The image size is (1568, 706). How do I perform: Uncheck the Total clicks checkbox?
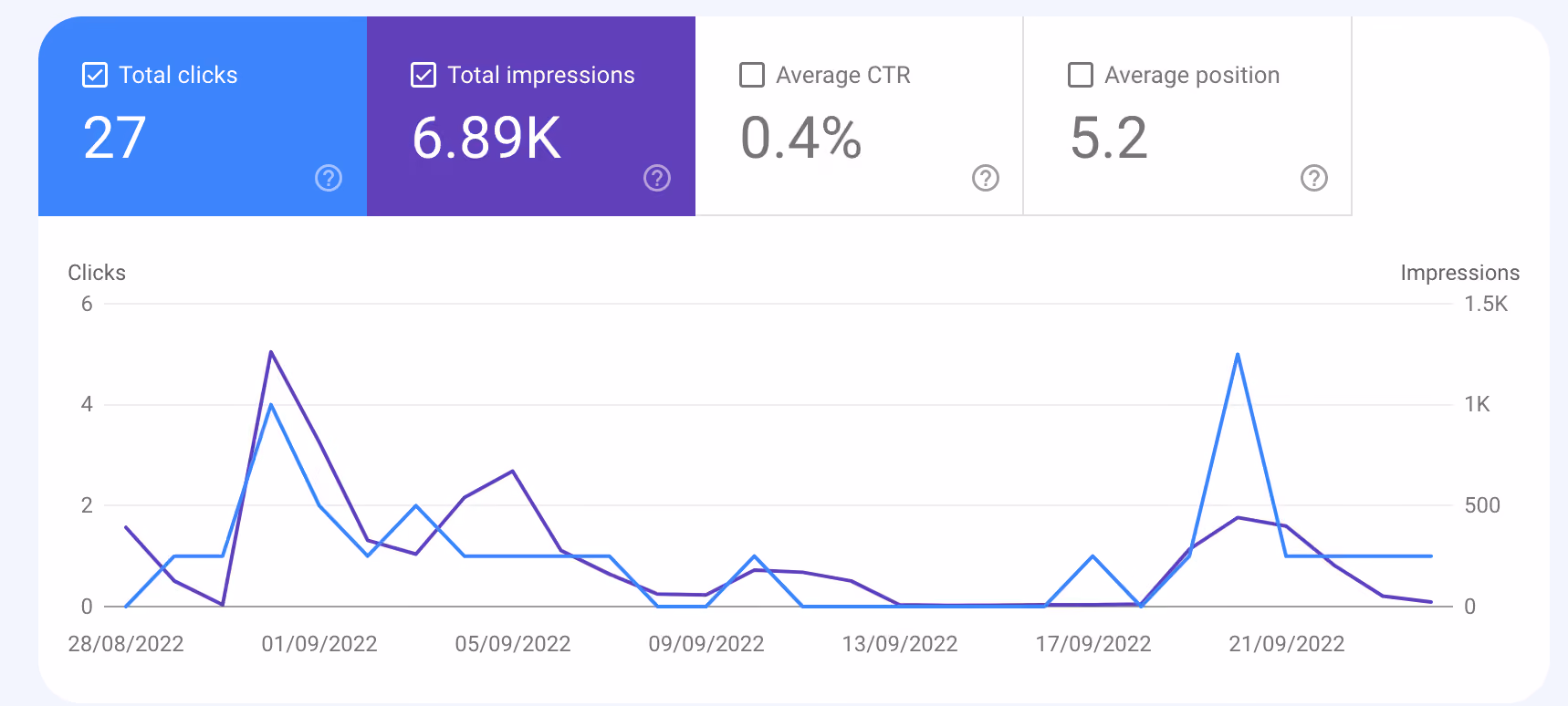click(95, 75)
